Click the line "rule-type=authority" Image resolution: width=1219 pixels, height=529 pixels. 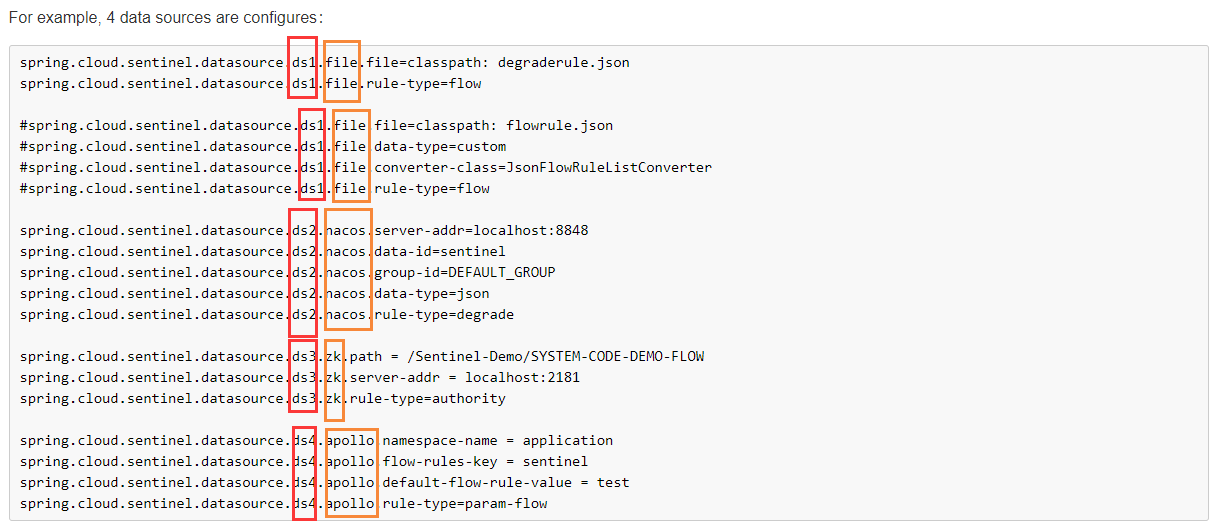click(262, 399)
